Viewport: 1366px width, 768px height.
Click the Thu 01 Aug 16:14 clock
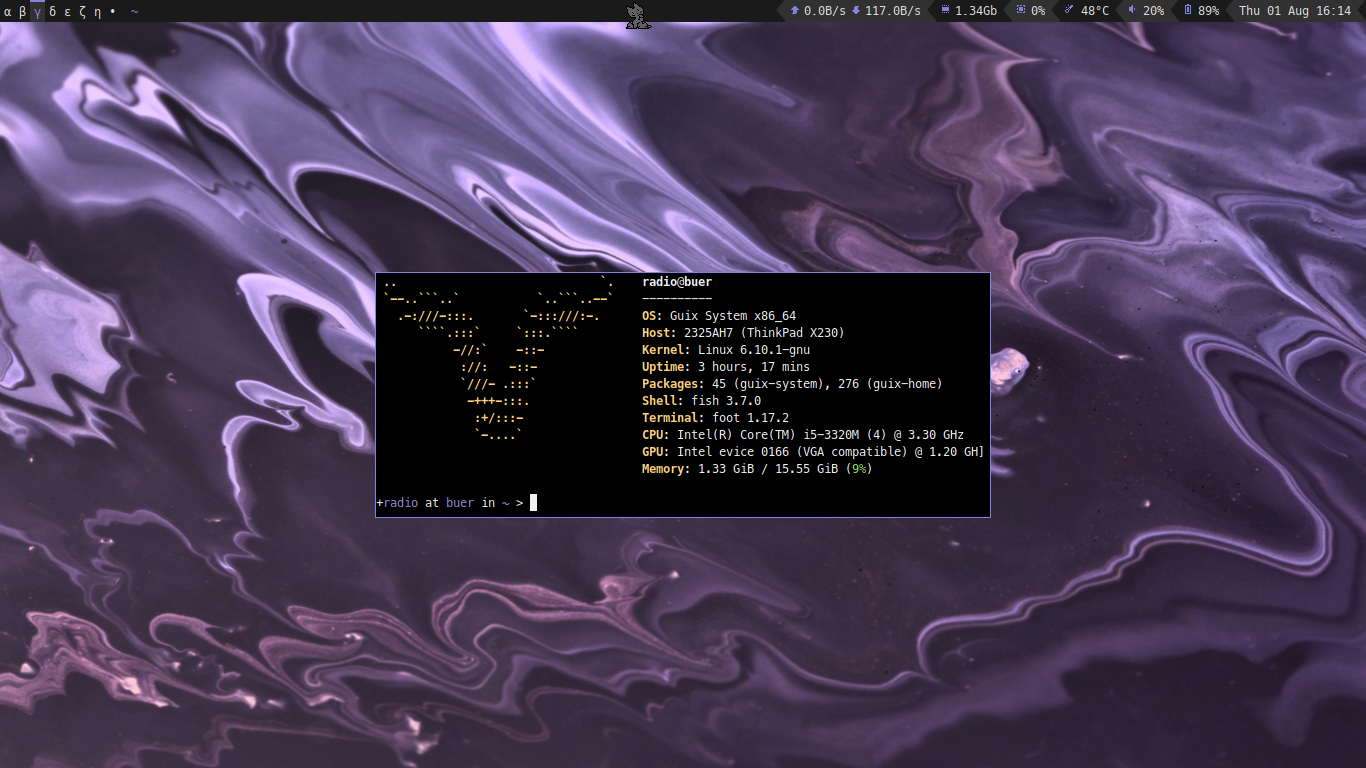point(1295,11)
